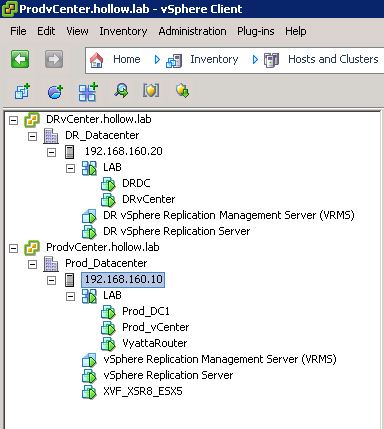
Task: Collapse the LAB node under 192.168.160.10
Action: click(70, 296)
